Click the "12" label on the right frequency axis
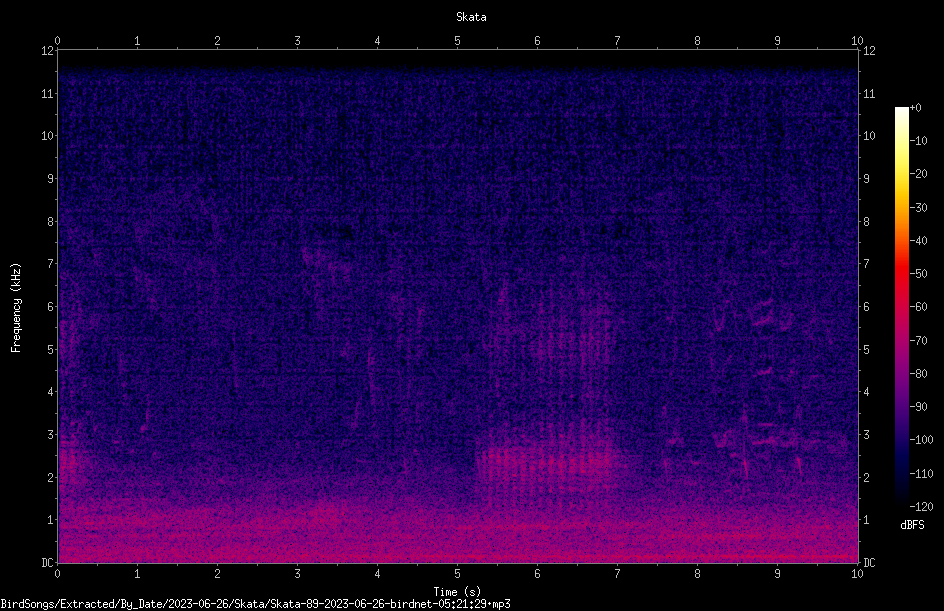 coord(869,51)
